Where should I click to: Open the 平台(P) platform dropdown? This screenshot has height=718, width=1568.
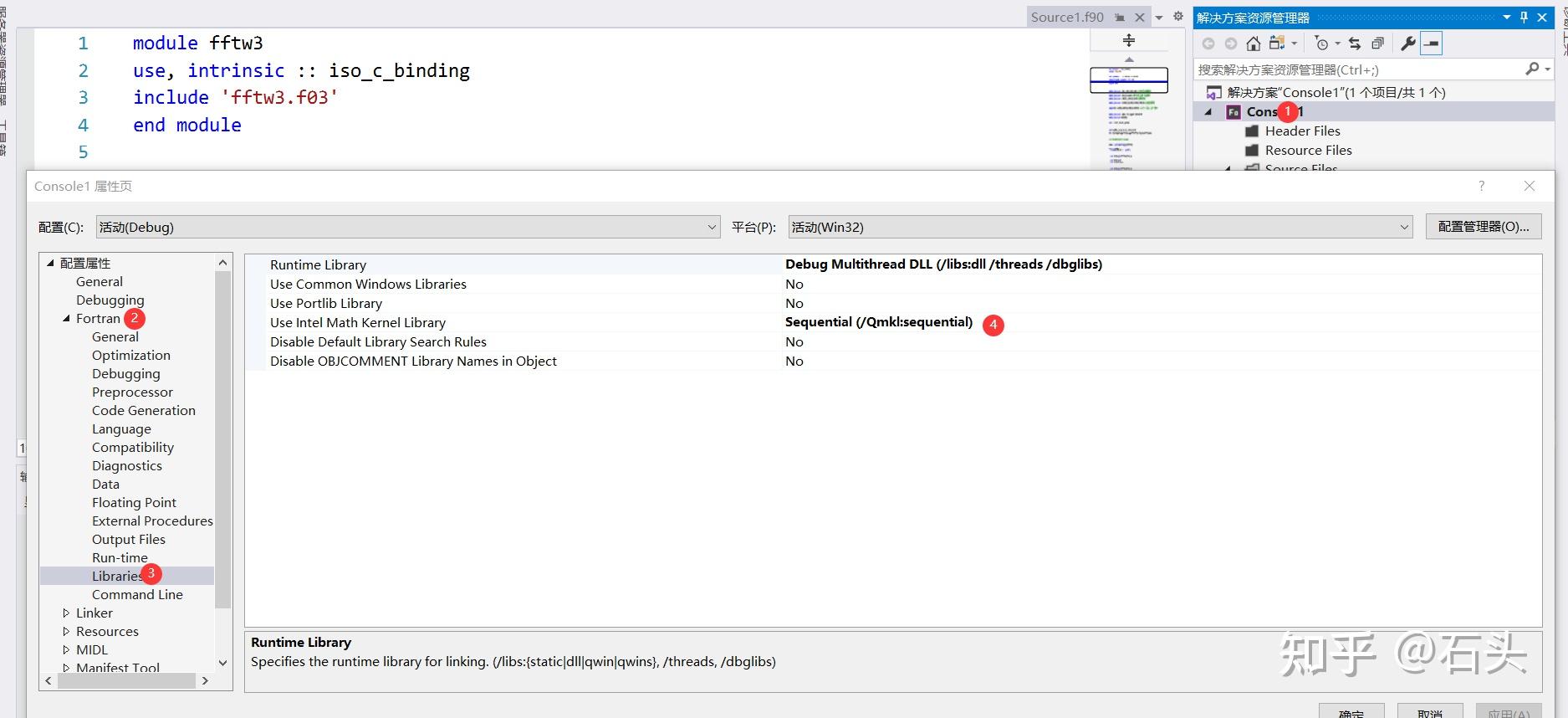click(1100, 227)
